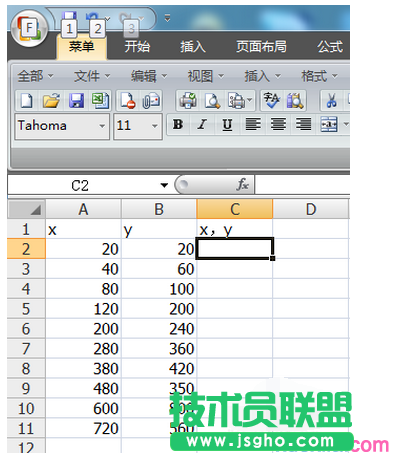Switch to the 页面布局 ribbon tab
Image resolution: width=397 pixels, height=457 pixels.
(261, 46)
